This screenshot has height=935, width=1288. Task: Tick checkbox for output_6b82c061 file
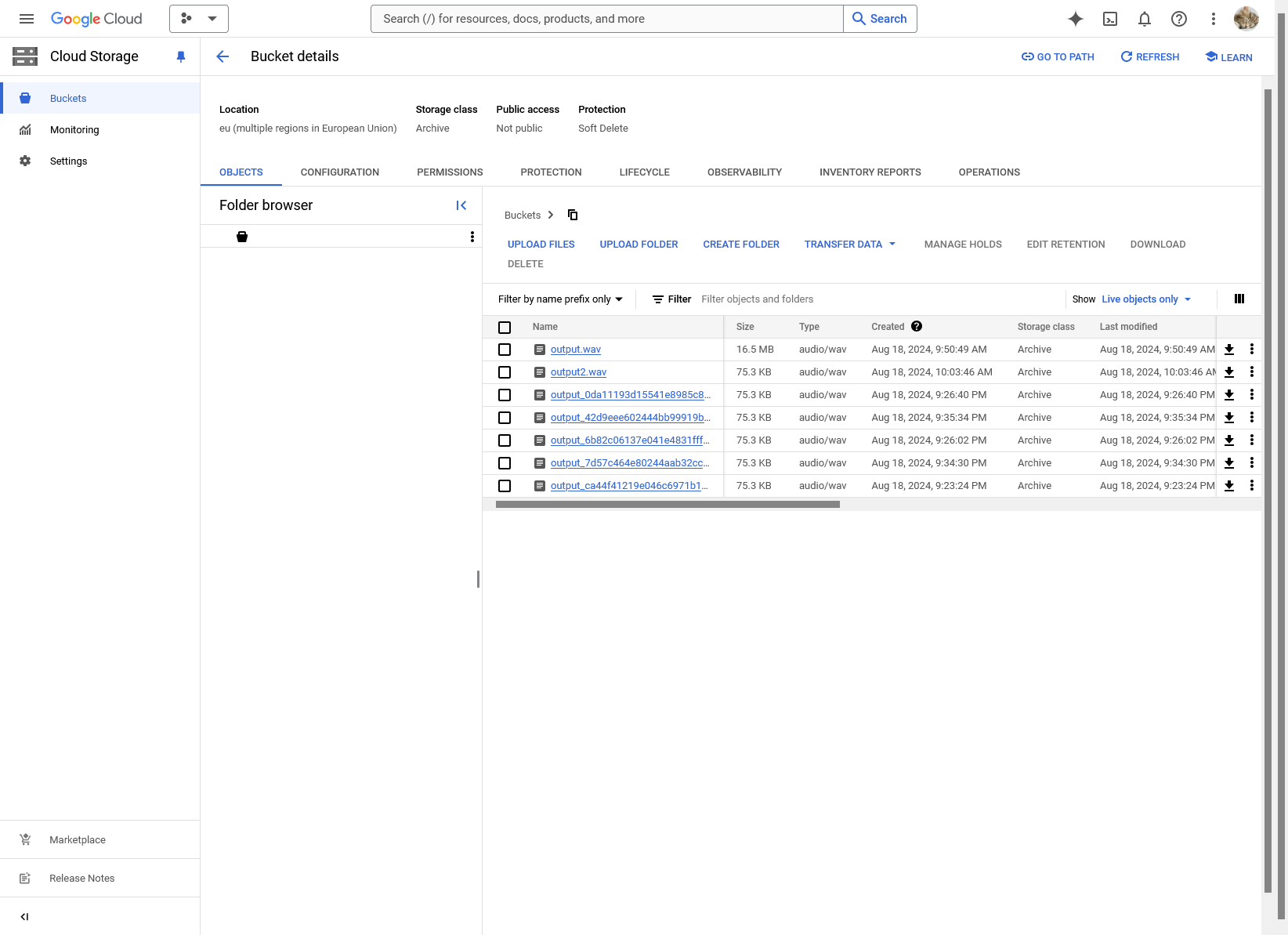505,440
